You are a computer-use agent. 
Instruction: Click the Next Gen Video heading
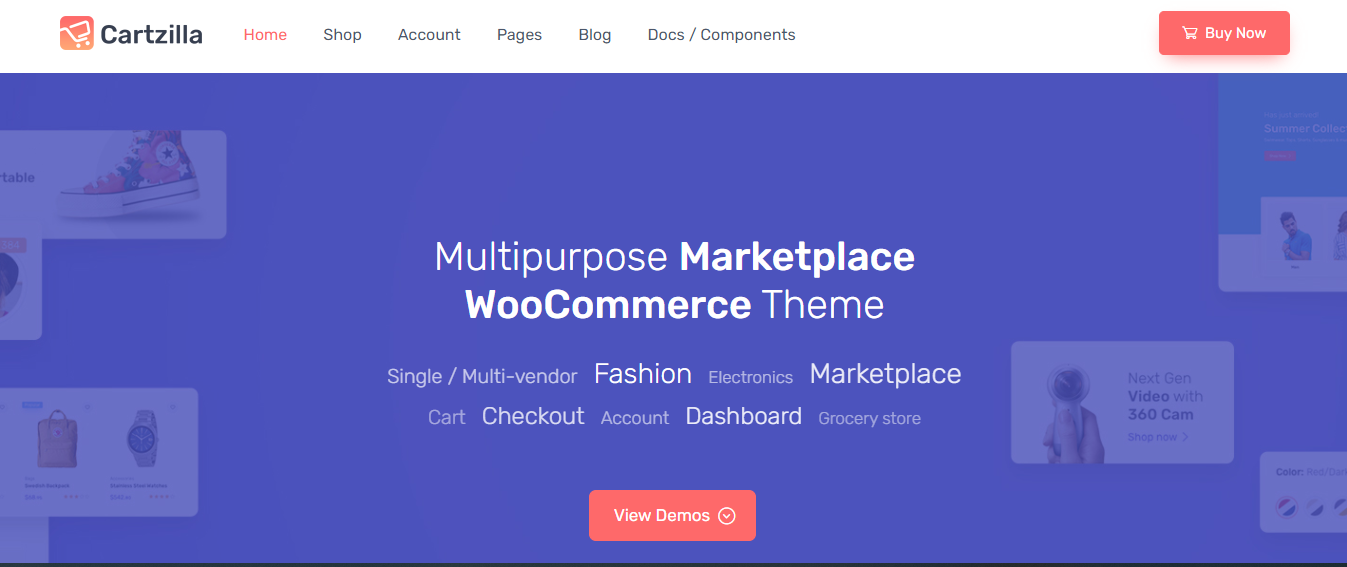pyautogui.click(x=1165, y=396)
